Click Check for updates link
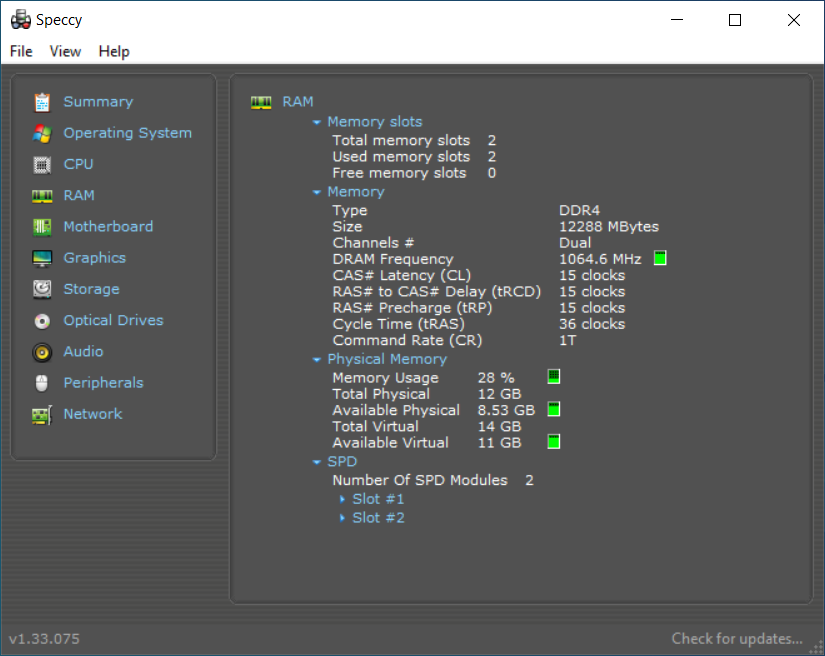This screenshot has width=825, height=656. pyautogui.click(x=737, y=639)
